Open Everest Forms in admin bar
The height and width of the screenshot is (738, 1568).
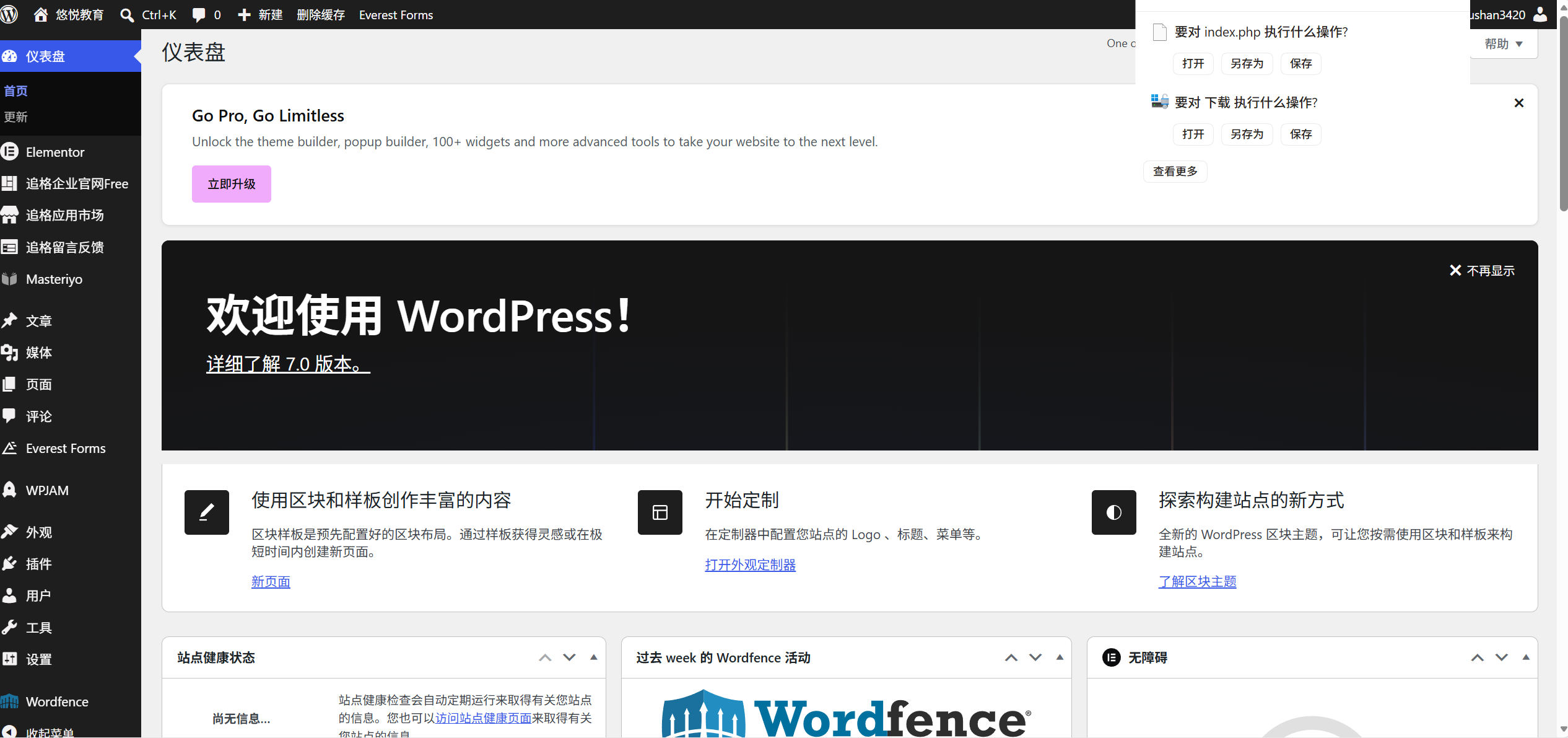pos(396,15)
